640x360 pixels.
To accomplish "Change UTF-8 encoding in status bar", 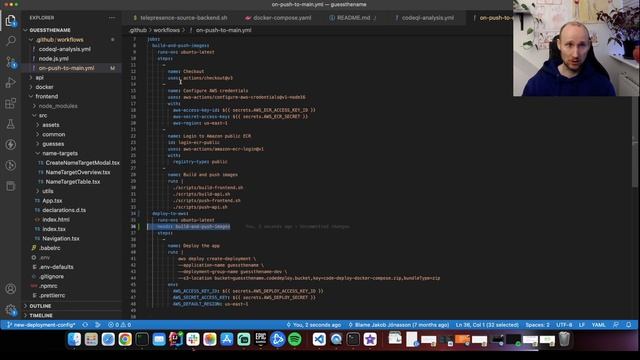I will coord(564,325).
